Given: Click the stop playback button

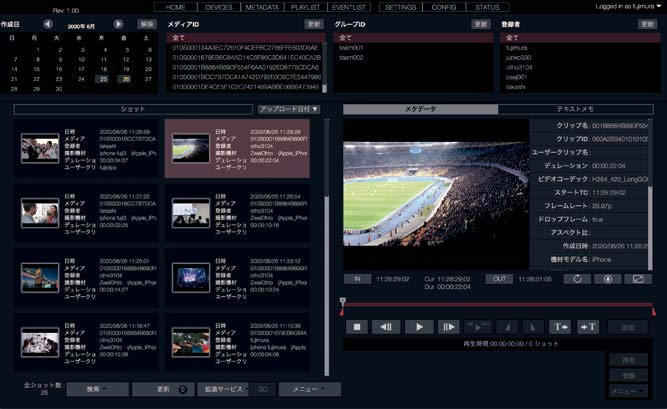Looking at the screenshot, I should click(x=357, y=327).
